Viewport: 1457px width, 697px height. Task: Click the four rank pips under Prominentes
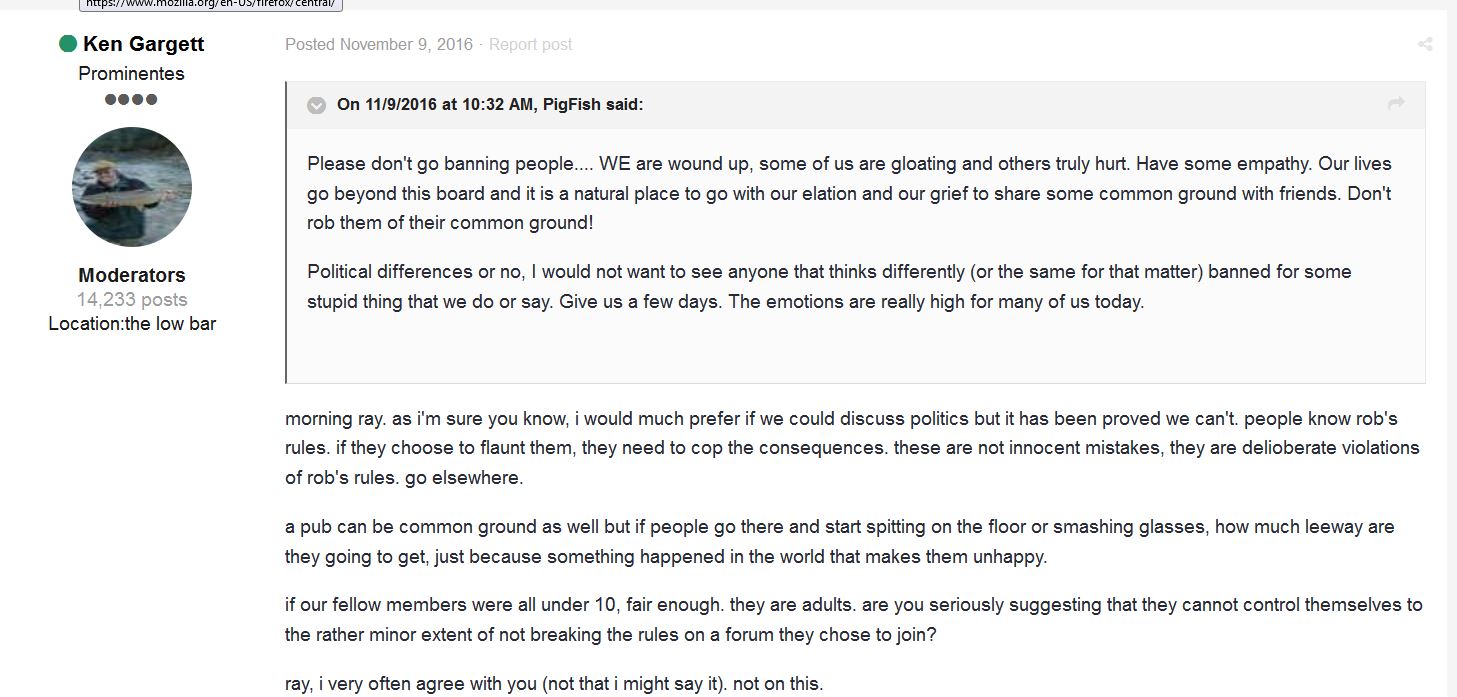click(131, 99)
